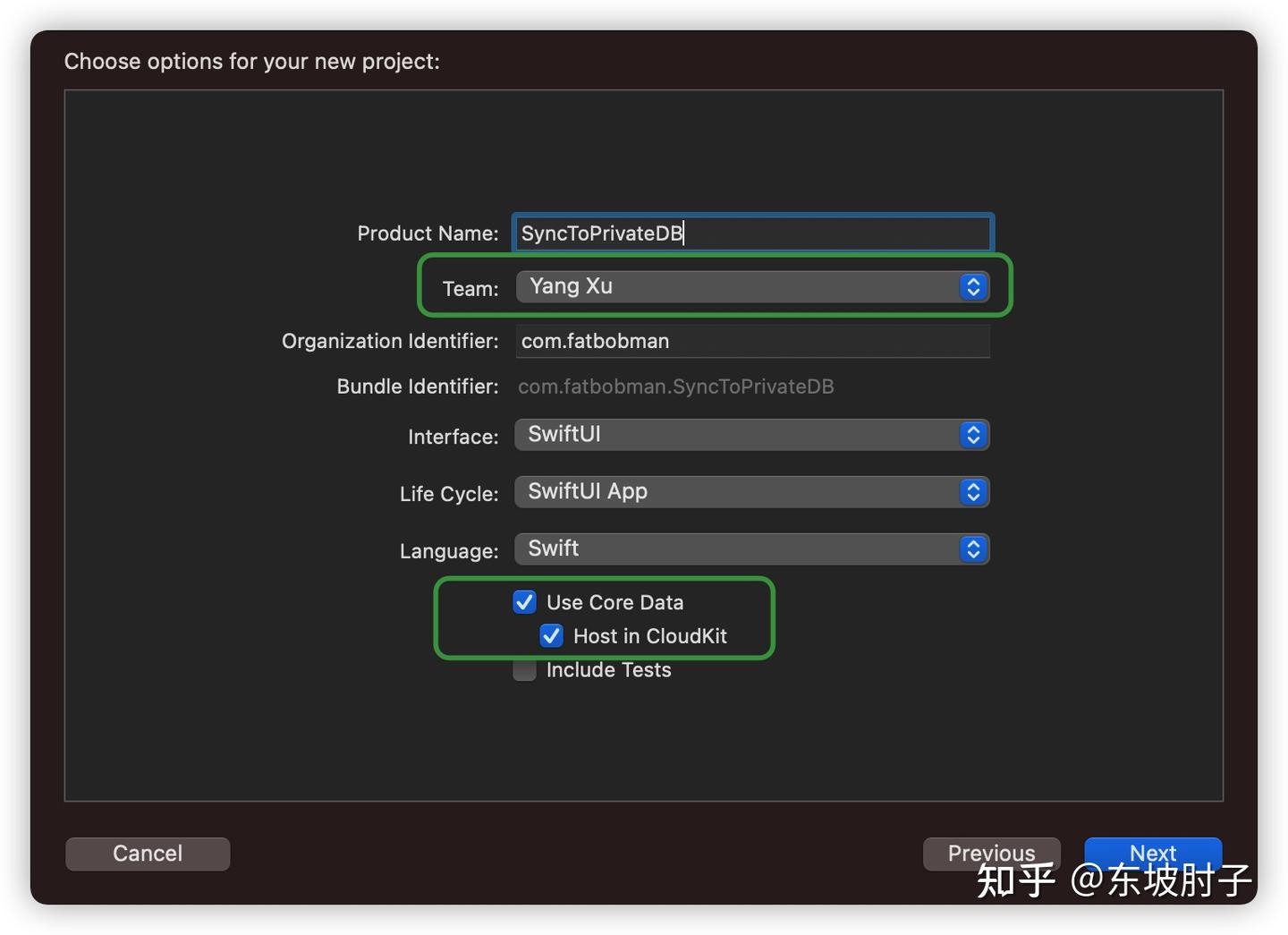
Task: Click the stepper arrows on Language popup
Action: (x=972, y=548)
